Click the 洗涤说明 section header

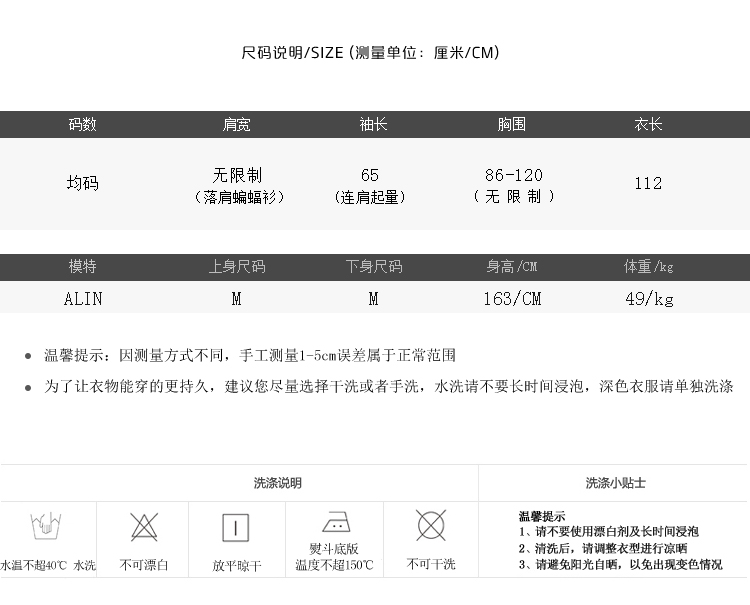(x=277, y=483)
